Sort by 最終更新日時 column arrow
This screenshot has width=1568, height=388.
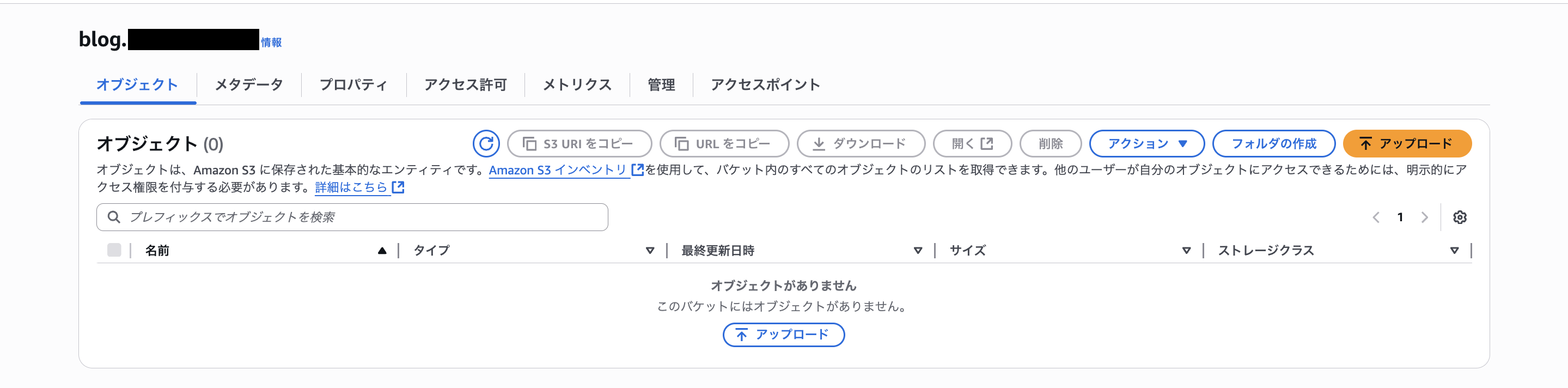918,250
